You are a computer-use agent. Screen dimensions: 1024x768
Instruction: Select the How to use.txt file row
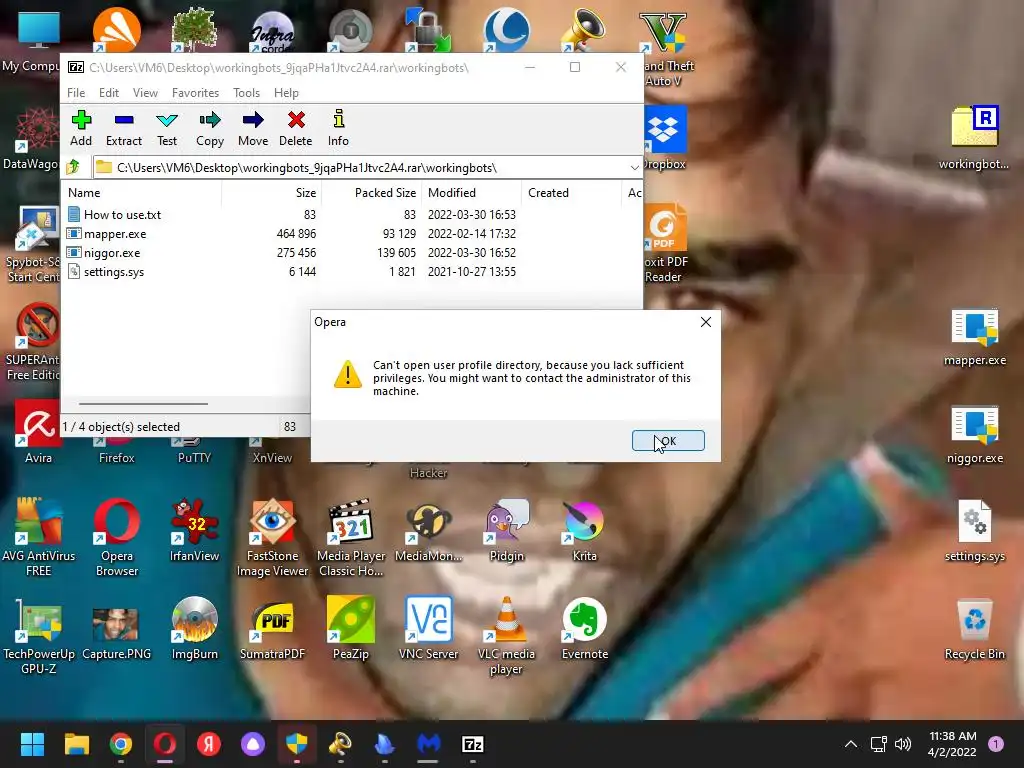coord(353,215)
